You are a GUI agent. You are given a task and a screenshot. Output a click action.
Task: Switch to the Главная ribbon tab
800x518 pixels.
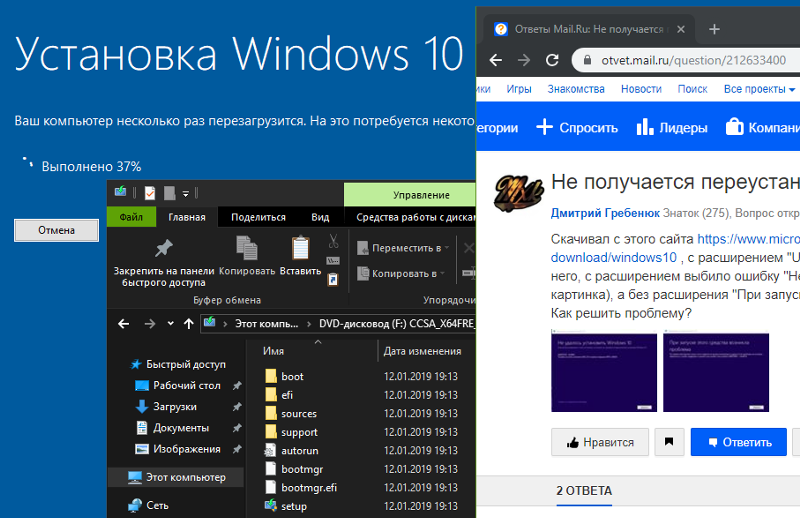tap(187, 217)
